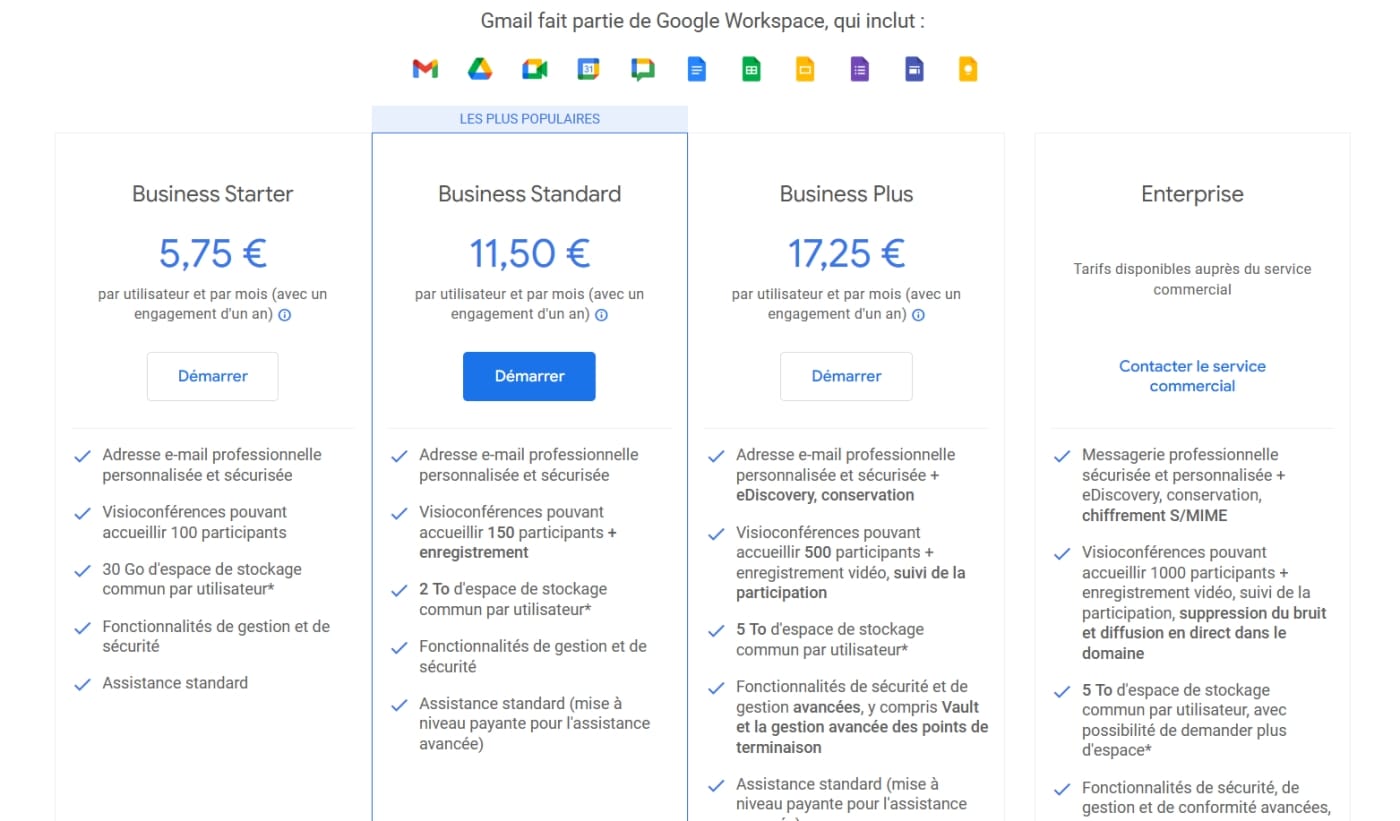Click info icon under Business Standard price
This screenshot has height=821, width=1400.
point(602,315)
